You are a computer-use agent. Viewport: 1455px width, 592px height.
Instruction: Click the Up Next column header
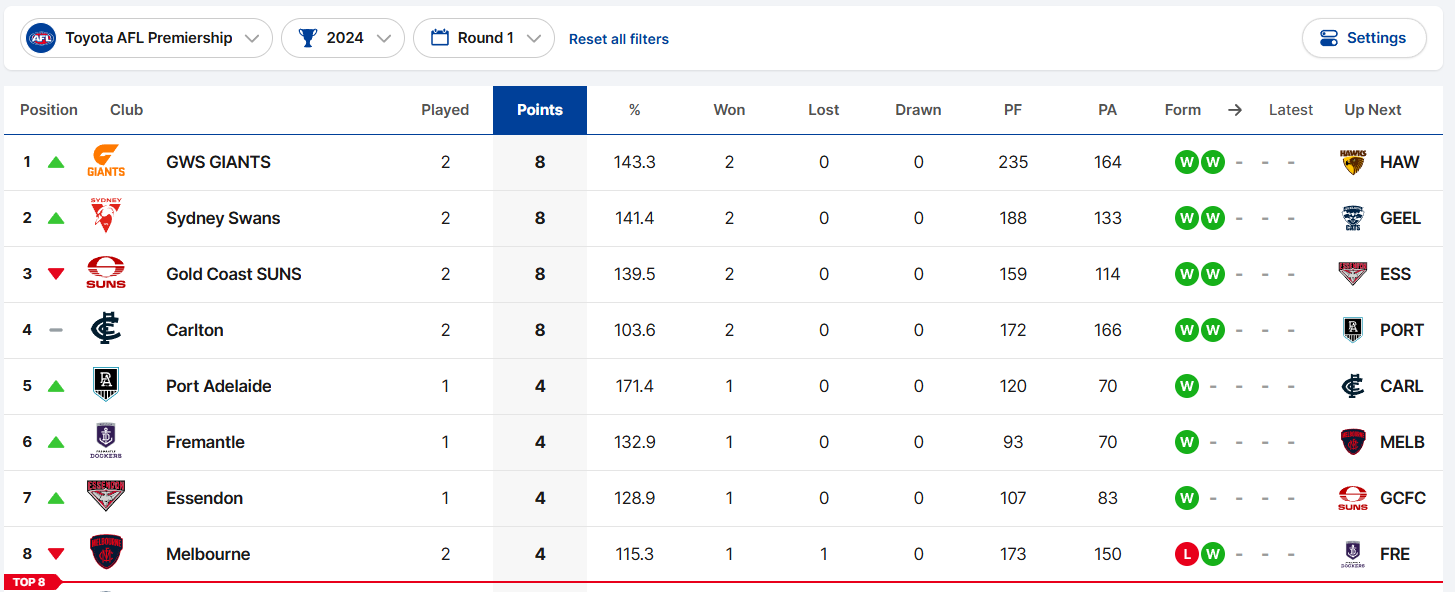(x=1373, y=110)
